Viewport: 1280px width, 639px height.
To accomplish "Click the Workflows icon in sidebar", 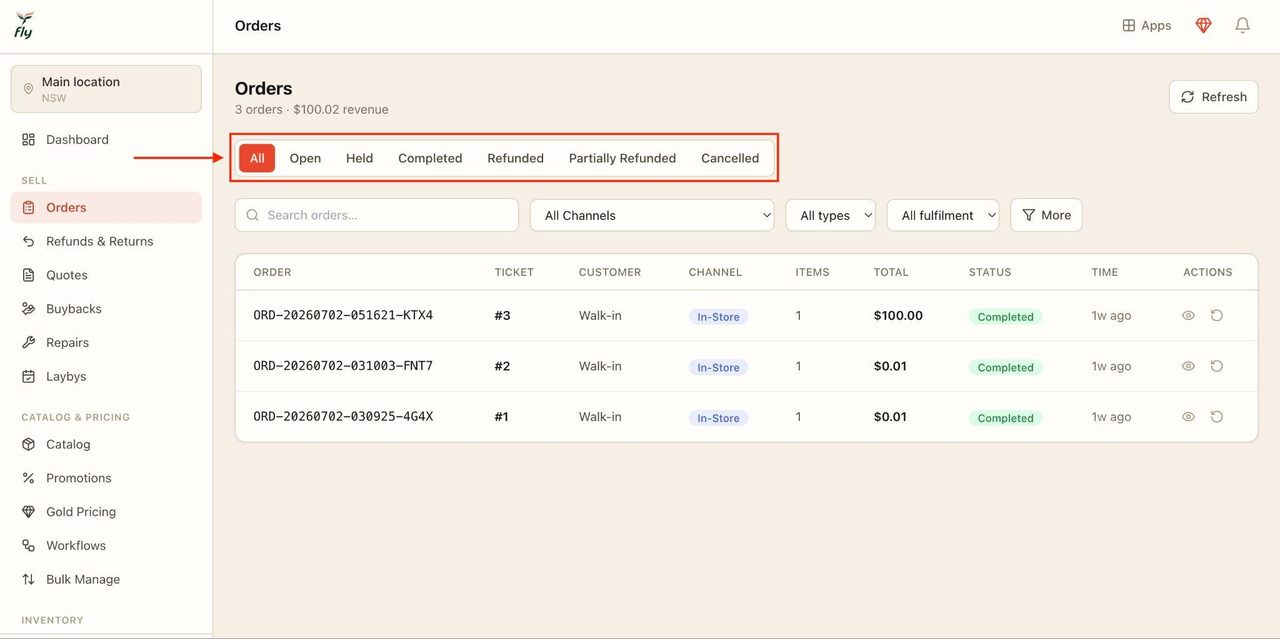I will [28, 546].
